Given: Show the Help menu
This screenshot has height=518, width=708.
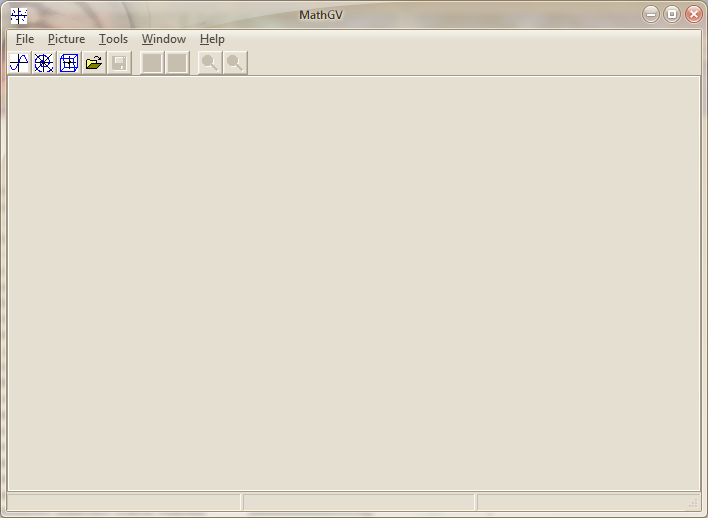Looking at the screenshot, I should (x=212, y=39).
